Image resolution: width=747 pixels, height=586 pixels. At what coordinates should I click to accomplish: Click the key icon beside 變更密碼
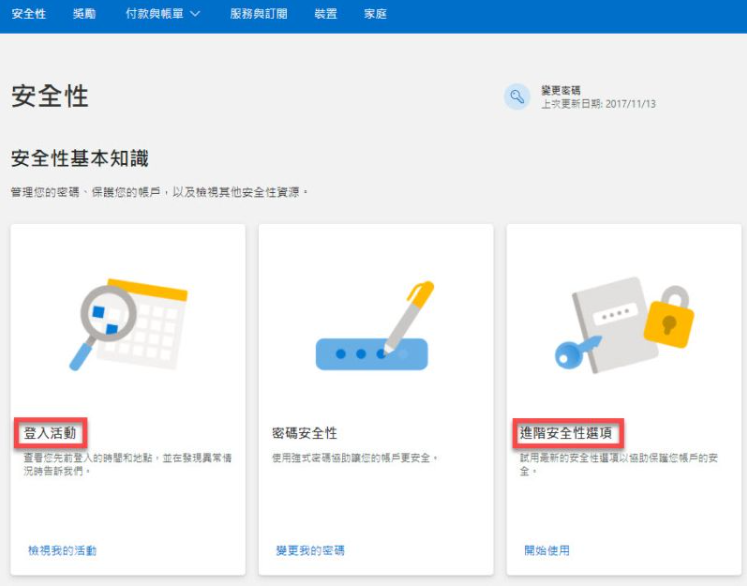click(x=517, y=96)
